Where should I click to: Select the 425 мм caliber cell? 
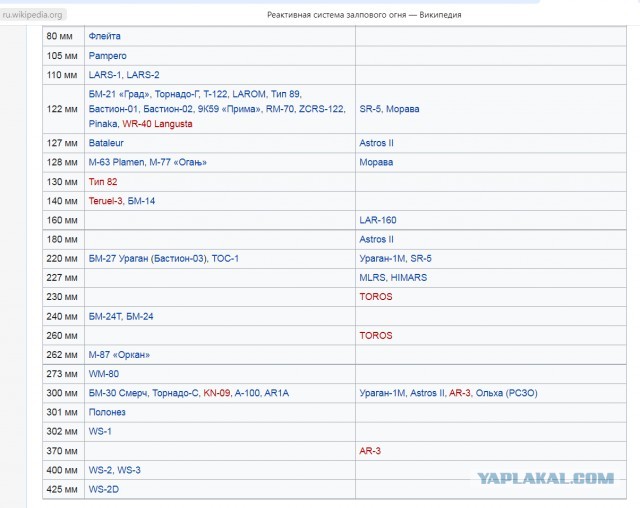point(63,489)
